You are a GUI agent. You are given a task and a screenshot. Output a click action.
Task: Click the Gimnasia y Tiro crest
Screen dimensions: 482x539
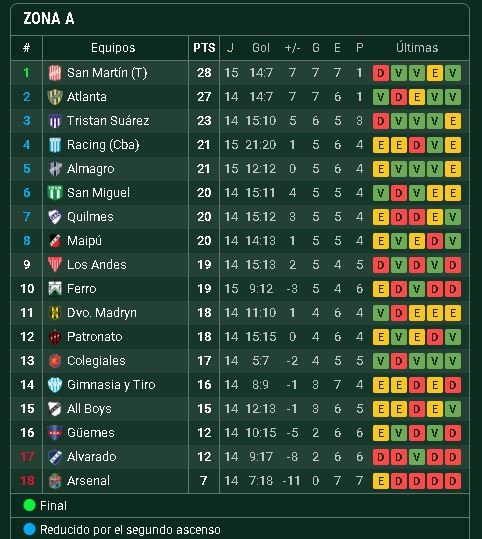[55, 385]
